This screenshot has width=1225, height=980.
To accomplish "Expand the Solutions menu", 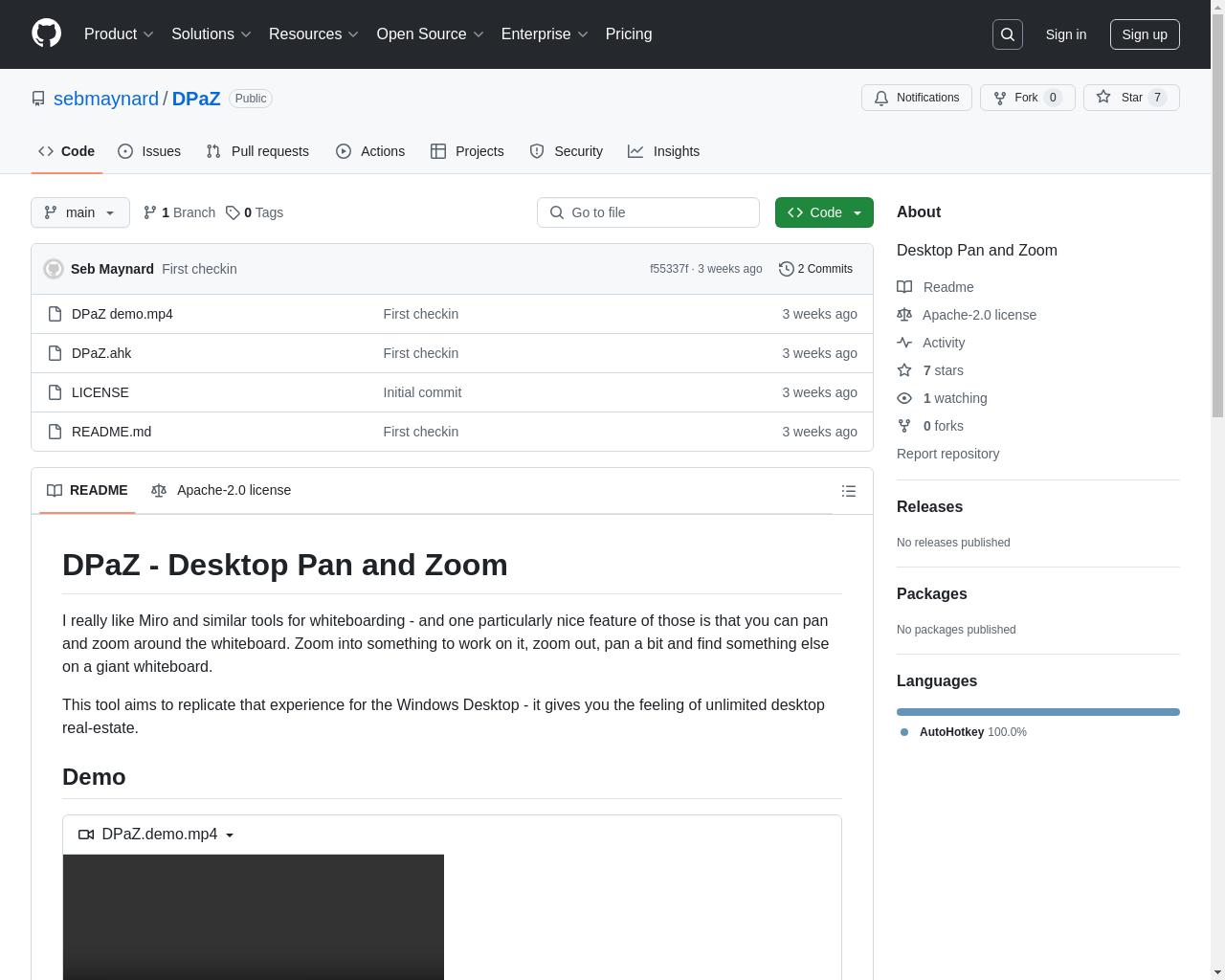I will click(212, 33).
